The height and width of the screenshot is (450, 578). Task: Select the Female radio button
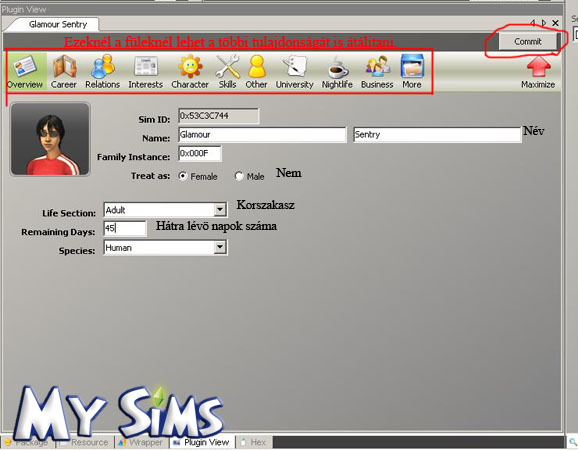coord(182,176)
